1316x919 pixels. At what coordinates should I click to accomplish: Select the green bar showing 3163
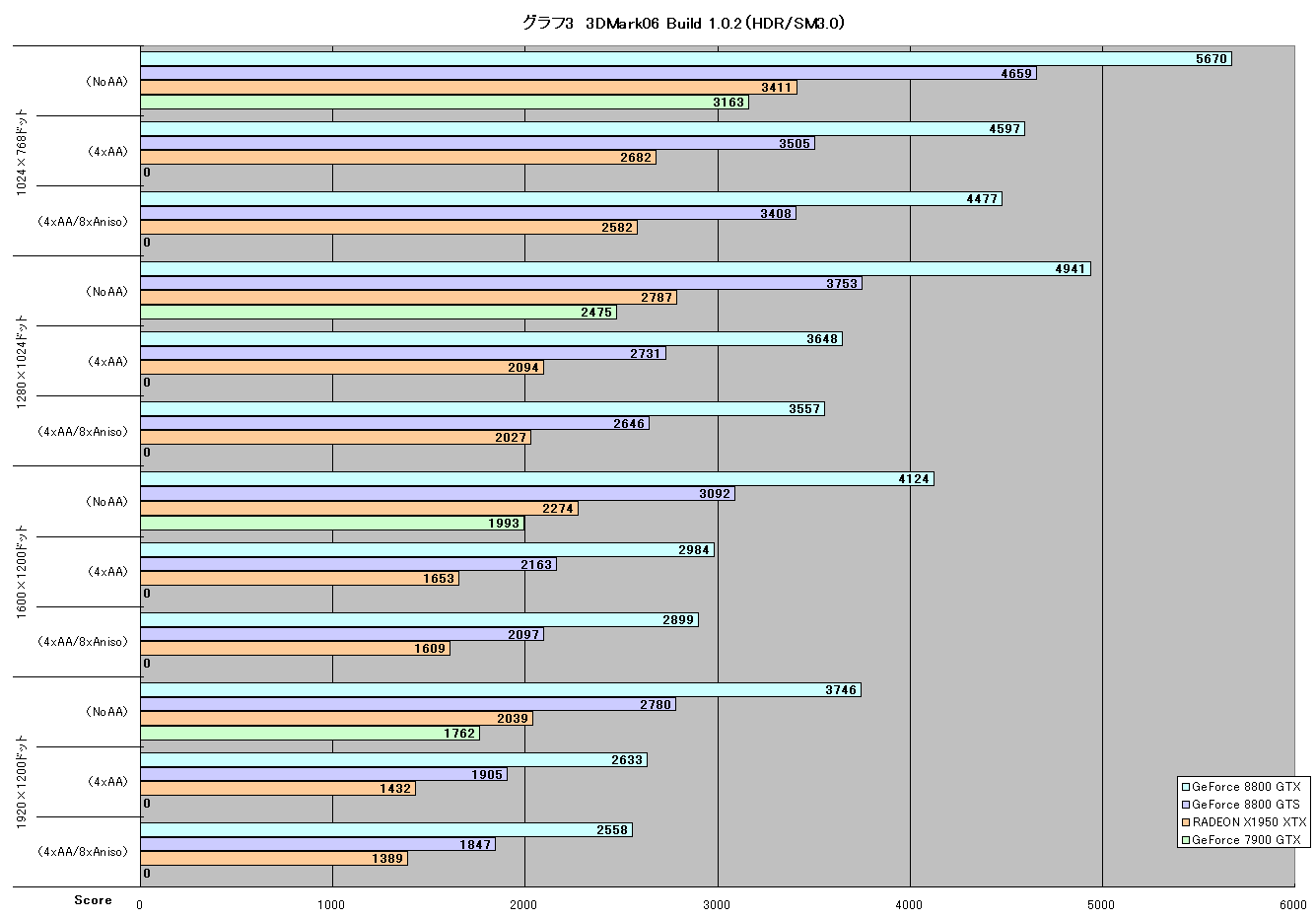click(x=445, y=102)
